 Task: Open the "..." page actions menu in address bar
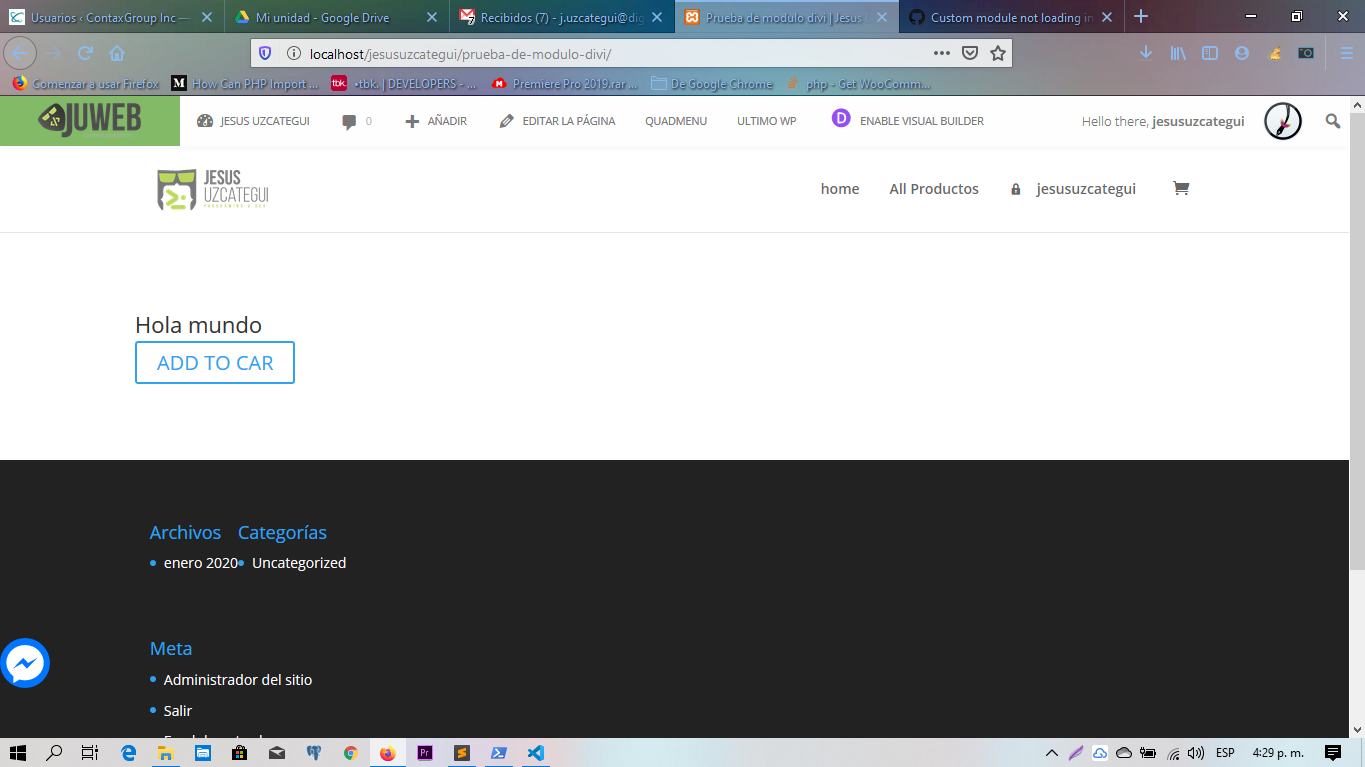click(942, 55)
